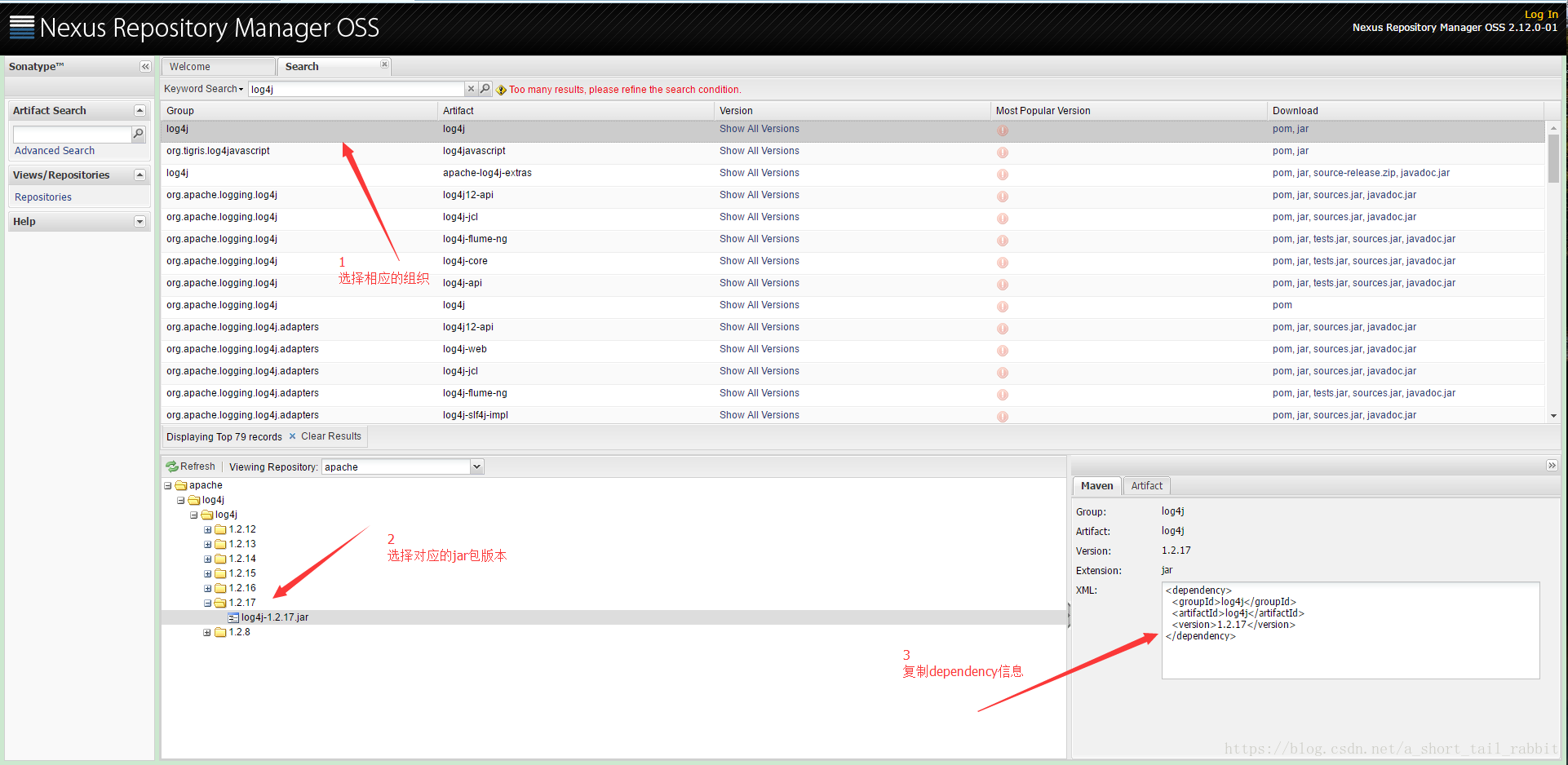The width and height of the screenshot is (1568, 765).
Task: Click pom, jar download for log4javascript
Action: 1290,151
